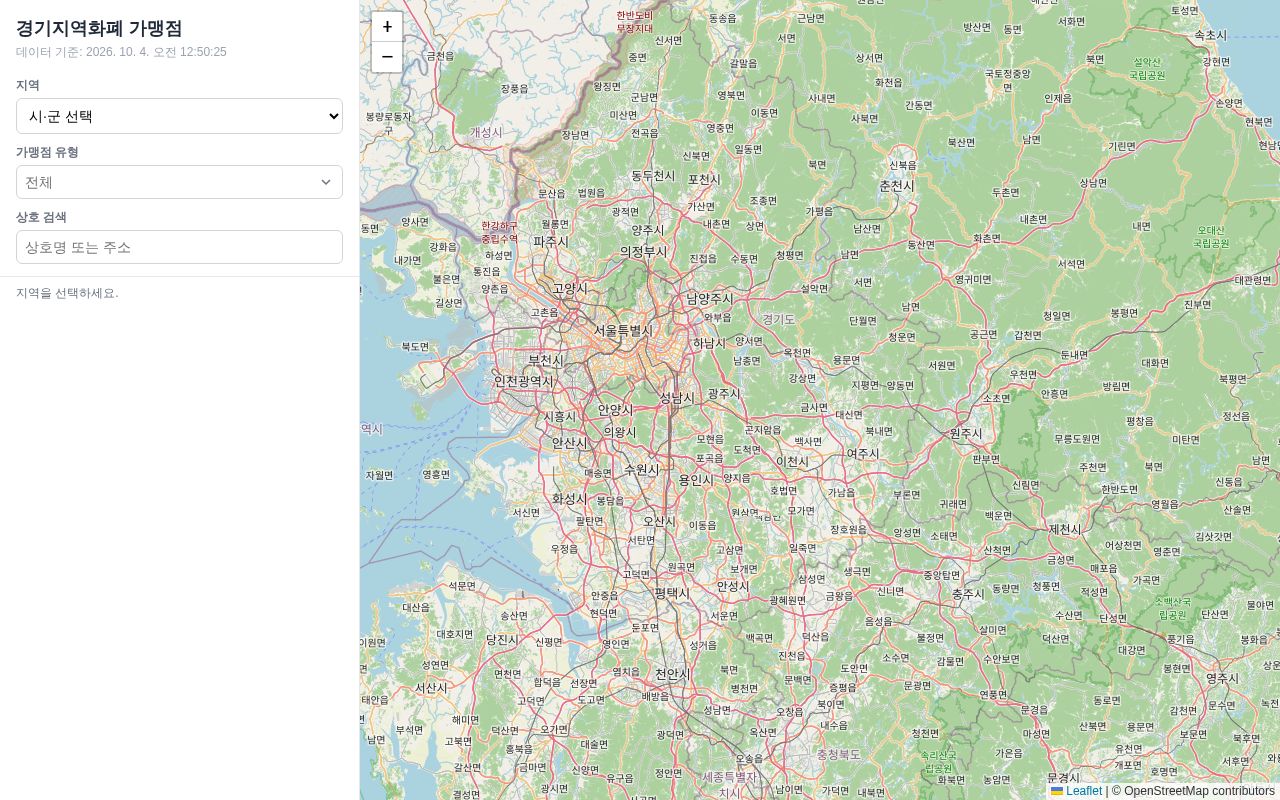Click the 영주시 label on the map

[x=1222, y=678]
